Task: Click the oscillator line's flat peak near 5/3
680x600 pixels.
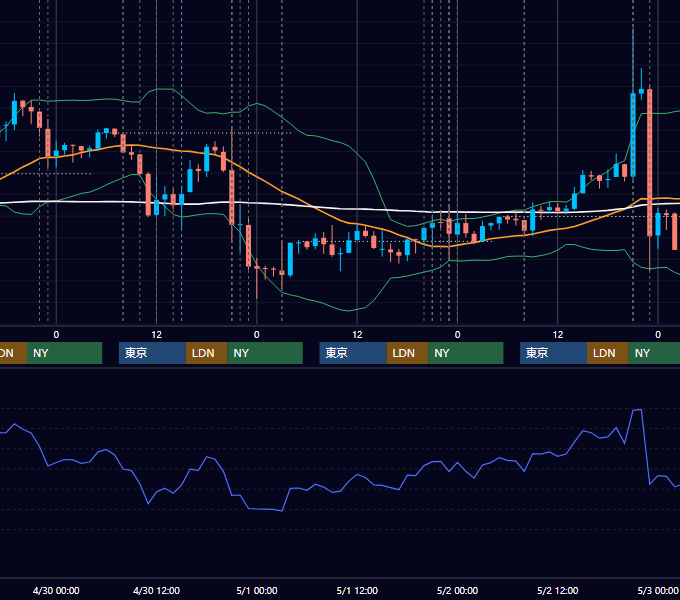Action: click(x=637, y=410)
